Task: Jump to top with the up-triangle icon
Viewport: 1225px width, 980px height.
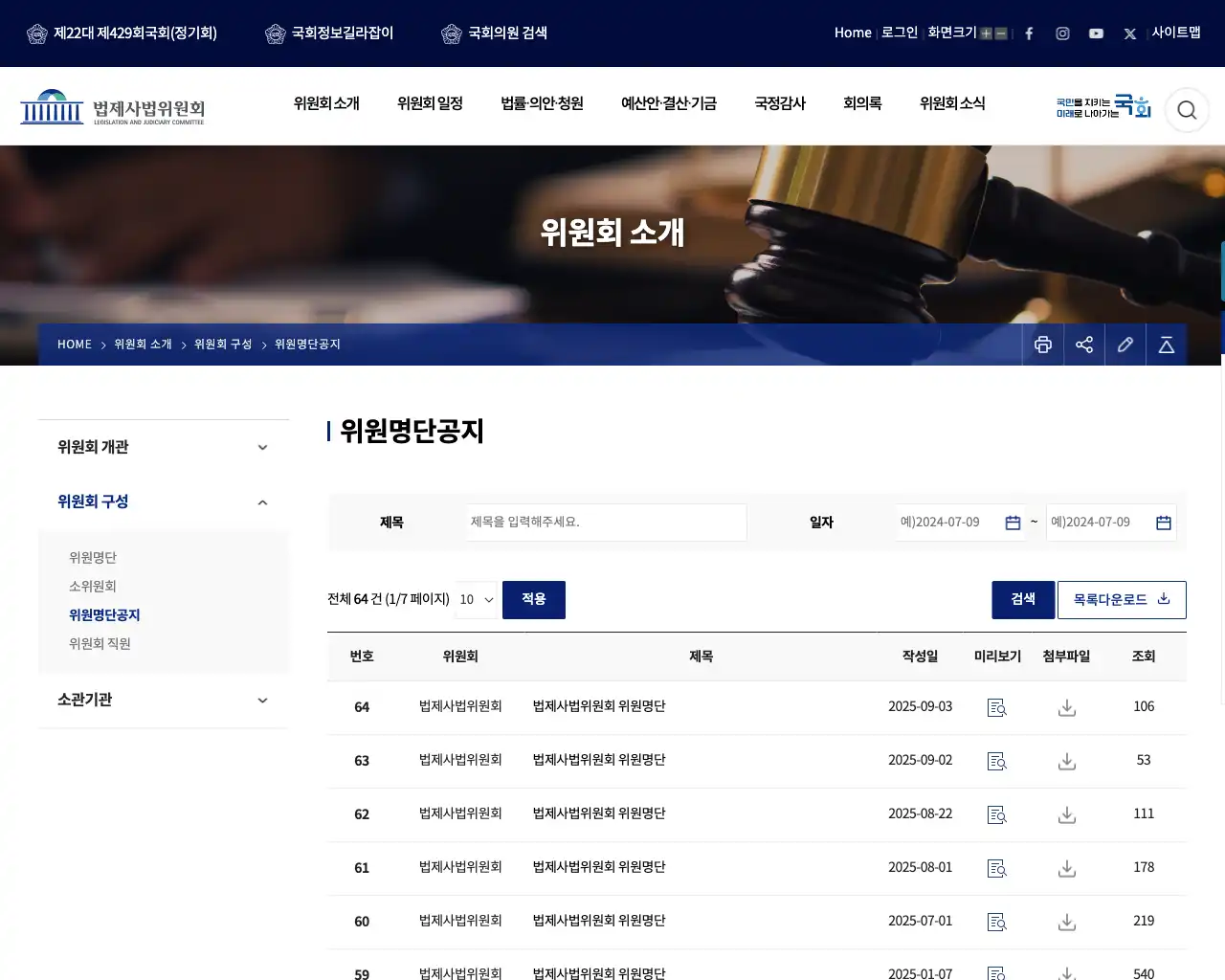Action: (1167, 345)
